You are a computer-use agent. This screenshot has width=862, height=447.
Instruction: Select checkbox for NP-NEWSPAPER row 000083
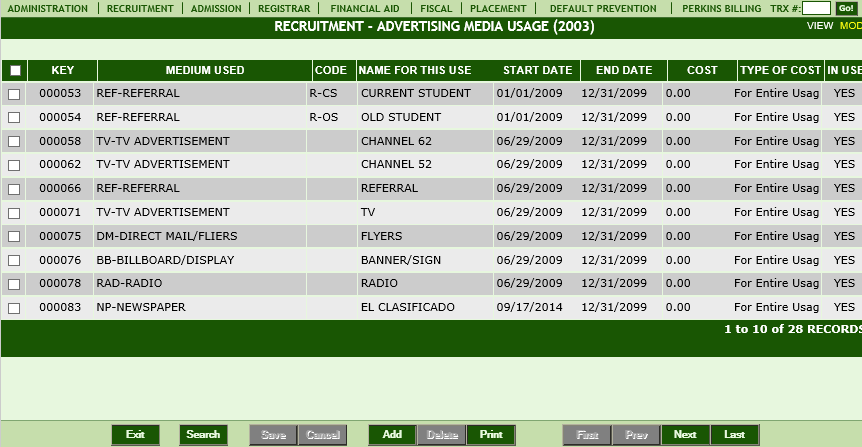14,308
